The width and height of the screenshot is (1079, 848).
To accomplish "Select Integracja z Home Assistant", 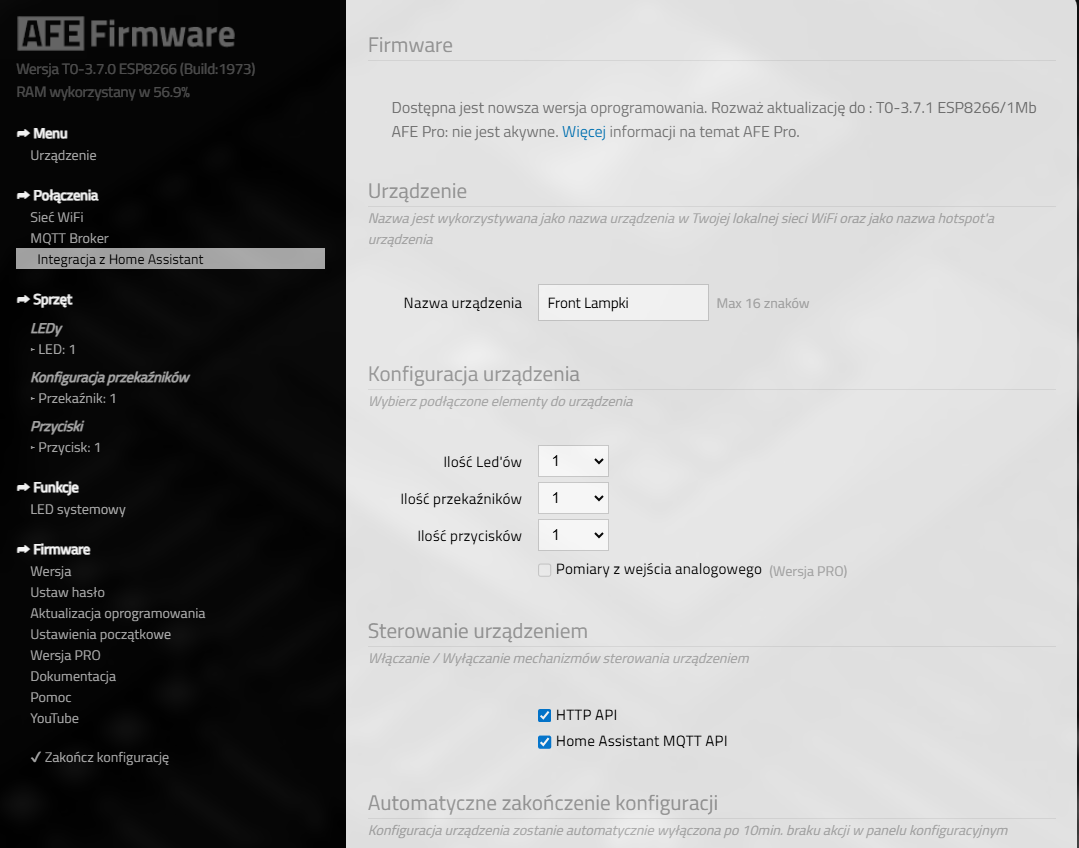I will (120, 259).
